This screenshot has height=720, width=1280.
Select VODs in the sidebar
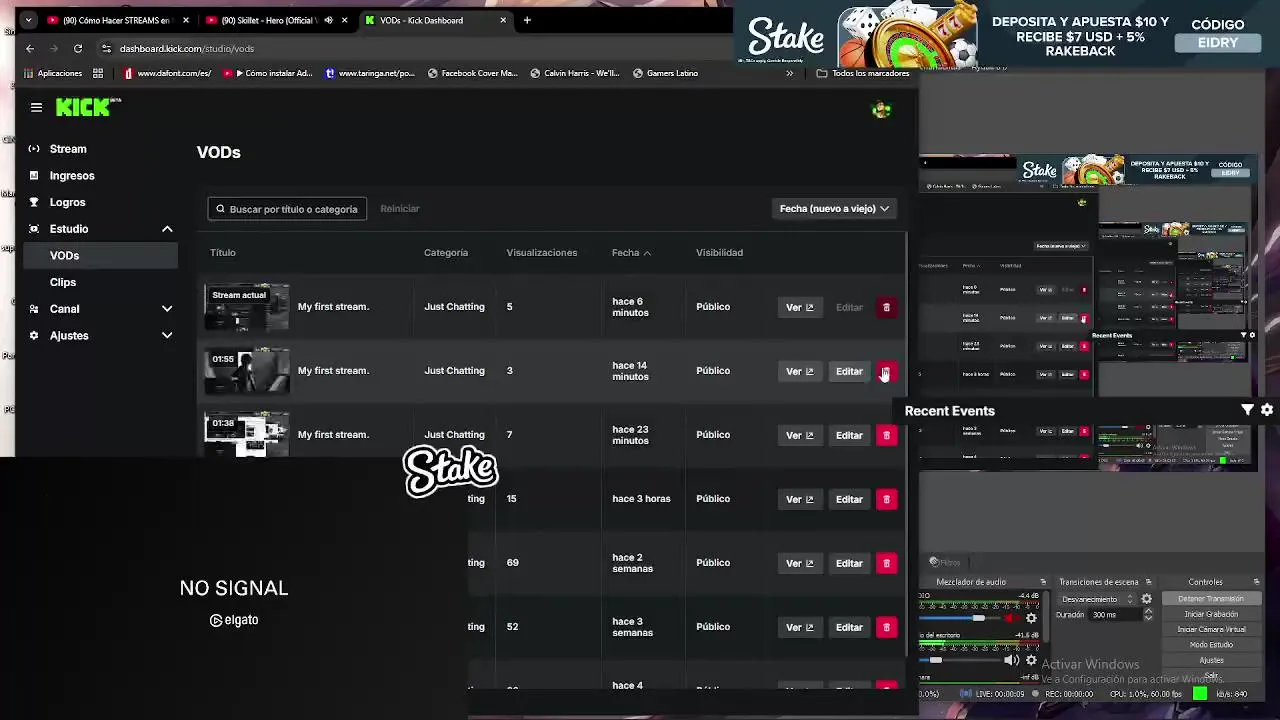[100, 256]
